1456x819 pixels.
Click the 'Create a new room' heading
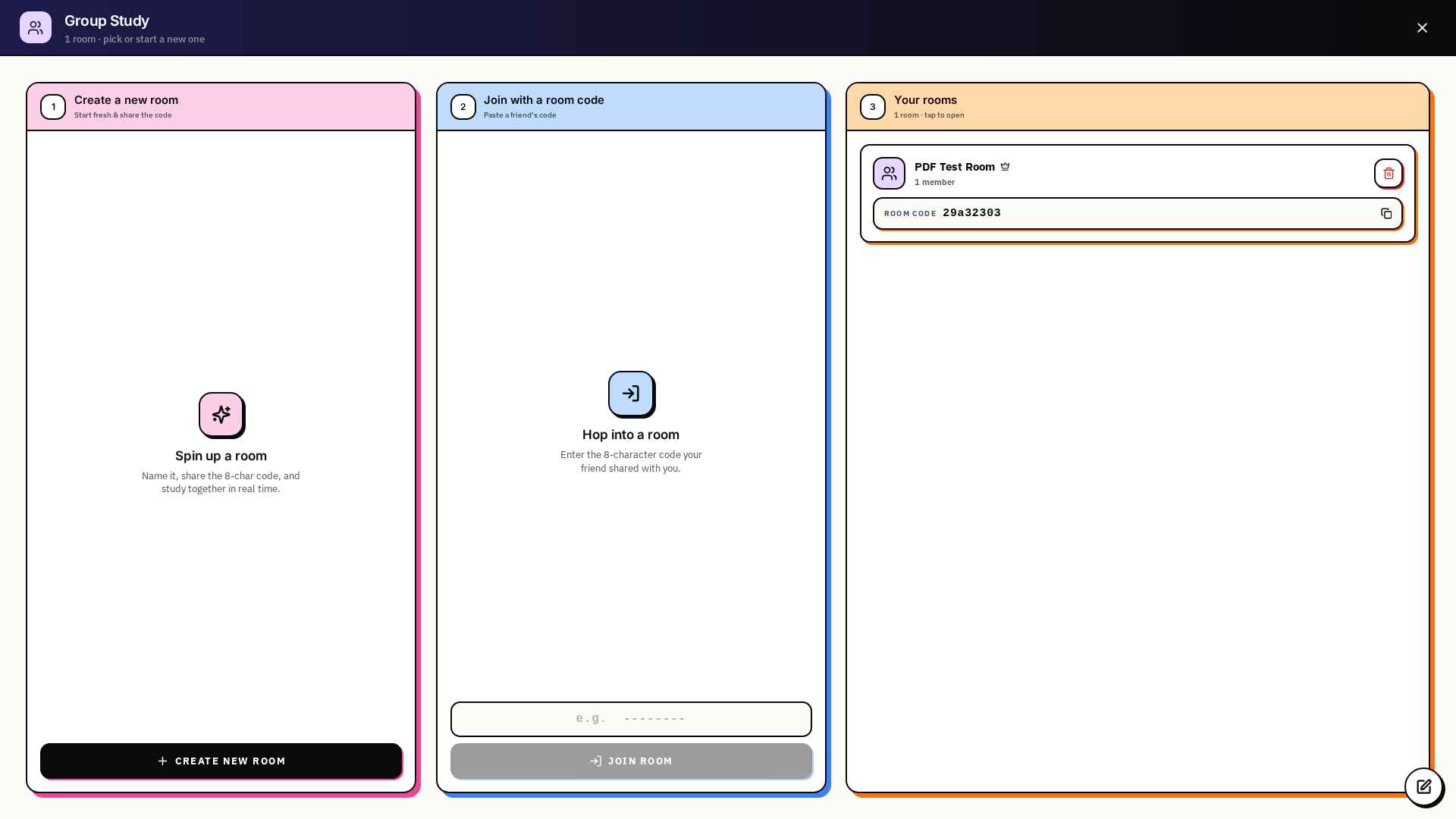point(126,100)
